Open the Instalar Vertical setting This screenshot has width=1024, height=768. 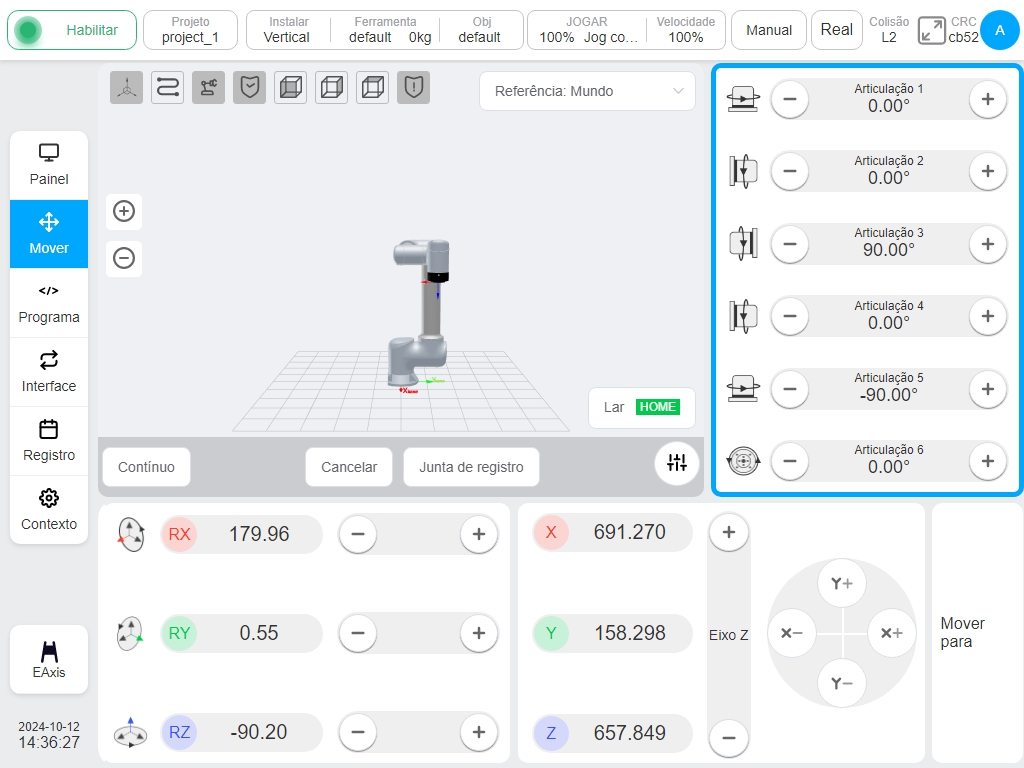click(288, 30)
